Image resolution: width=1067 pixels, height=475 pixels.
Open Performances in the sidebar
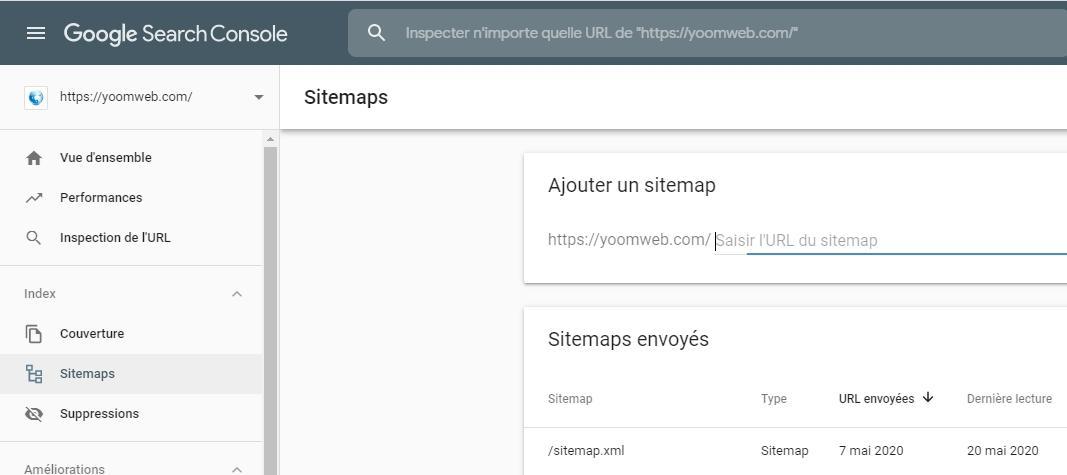[x=101, y=198]
